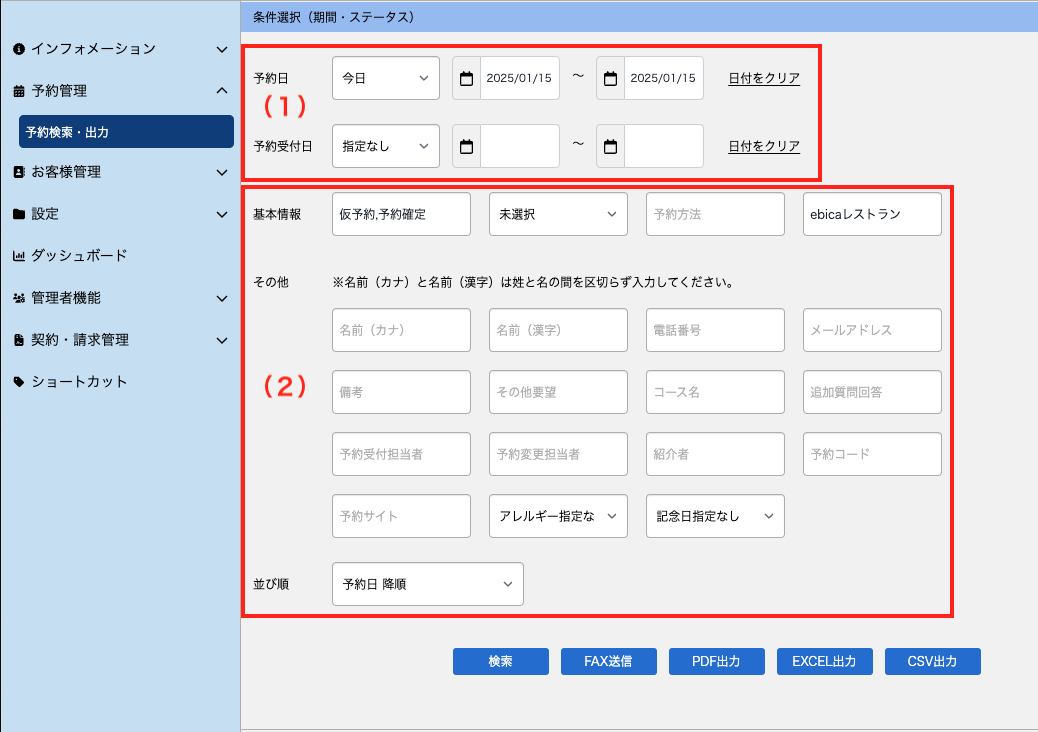Click 日付をクリア link for 予約日
The image size is (1038, 732).
point(764,78)
